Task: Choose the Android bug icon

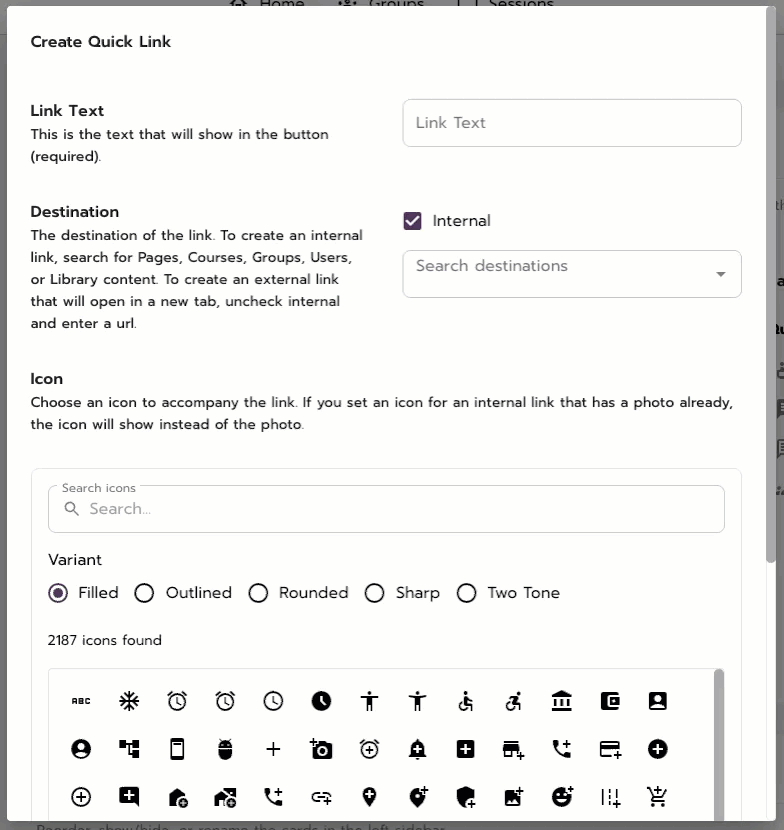Action: (x=226, y=749)
